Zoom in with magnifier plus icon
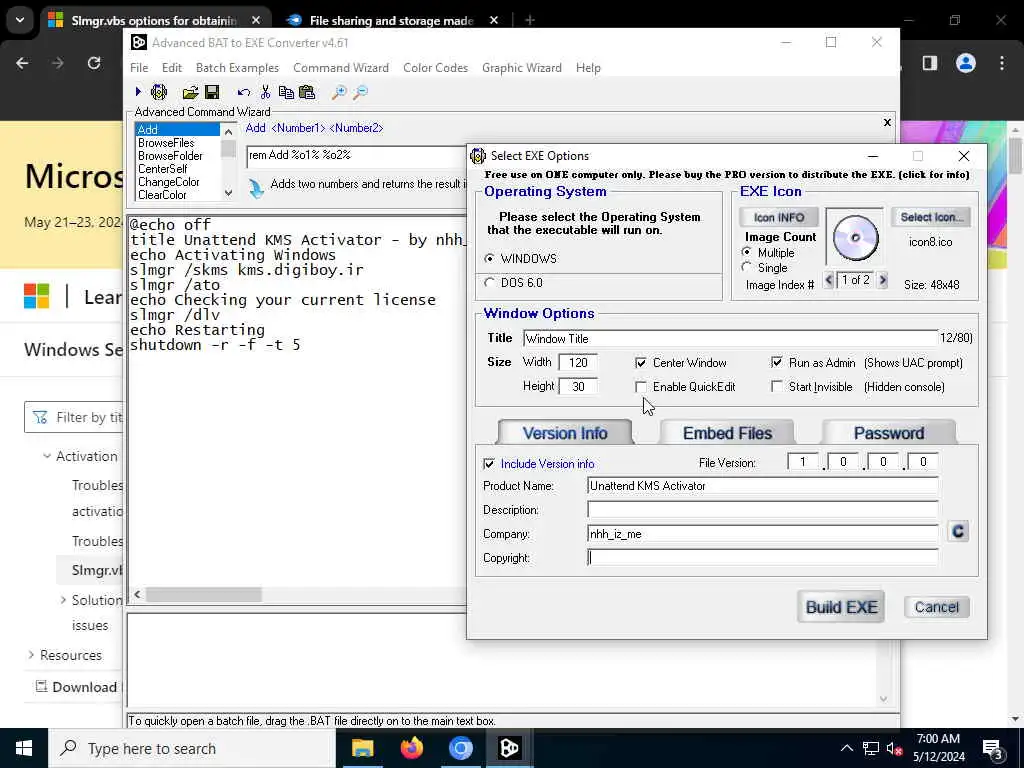This screenshot has width=1024, height=768. coord(339,92)
